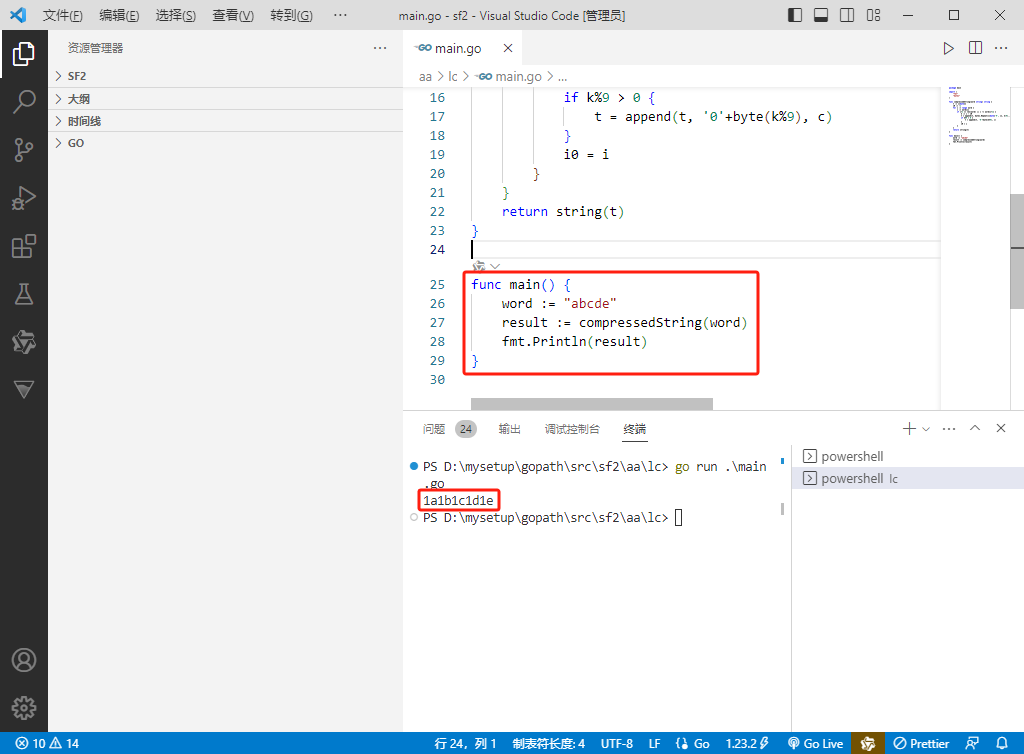Click the editor vertical scrollbar thumb

(x=1017, y=251)
